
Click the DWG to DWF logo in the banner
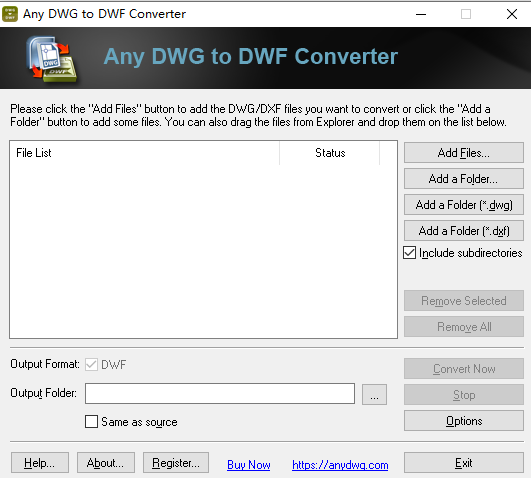[52, 59]
